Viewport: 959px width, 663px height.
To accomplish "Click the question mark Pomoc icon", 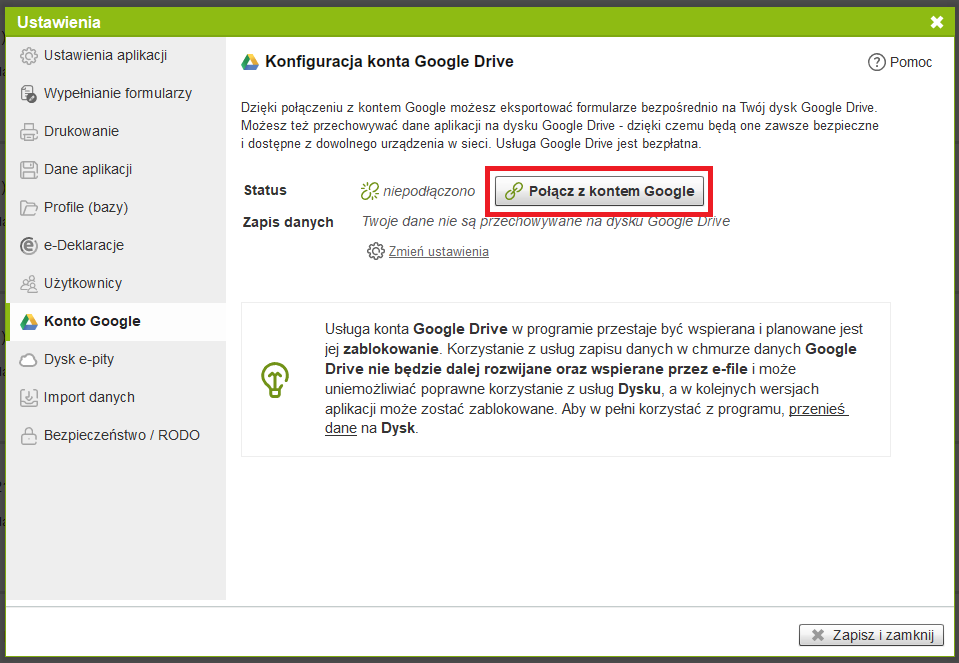I will 876,62.
